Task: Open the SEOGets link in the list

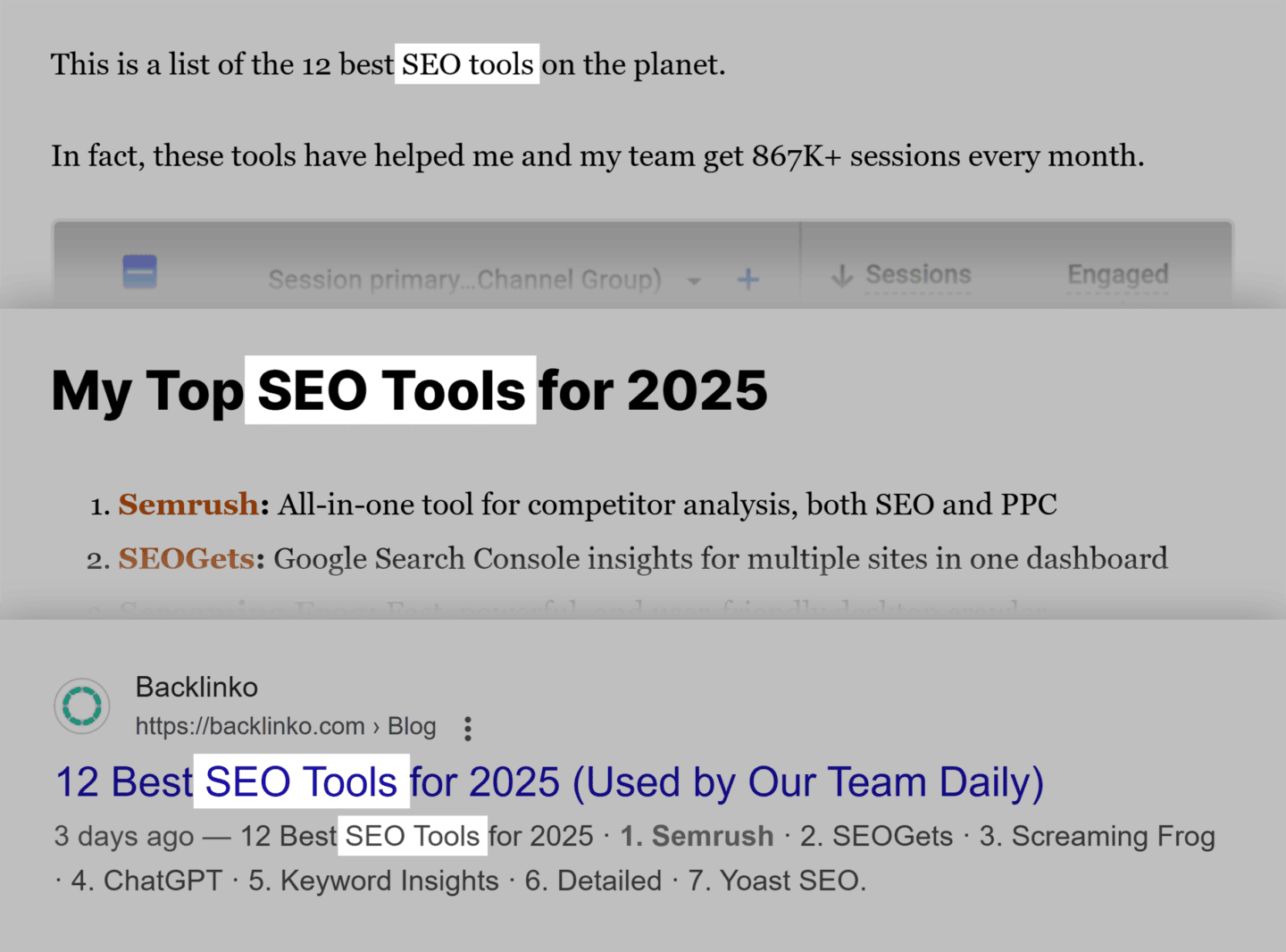Action: (187, 559)
